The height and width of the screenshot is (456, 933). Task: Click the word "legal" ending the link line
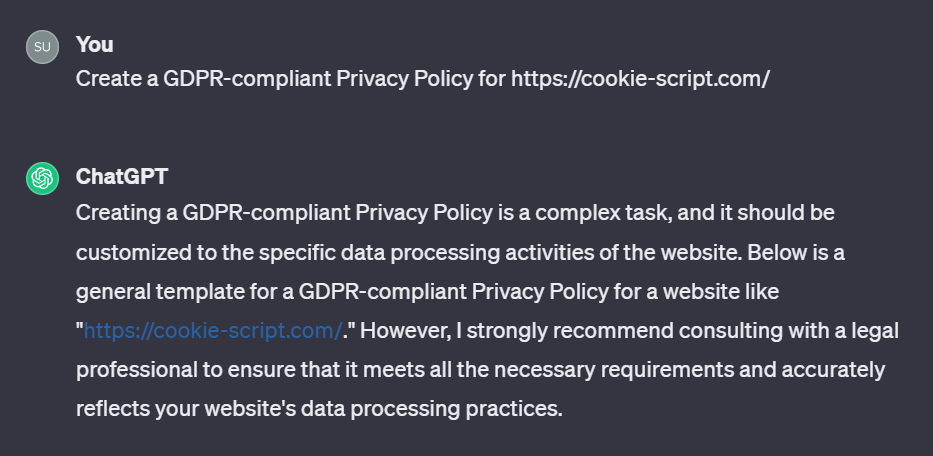pos(873,331)
